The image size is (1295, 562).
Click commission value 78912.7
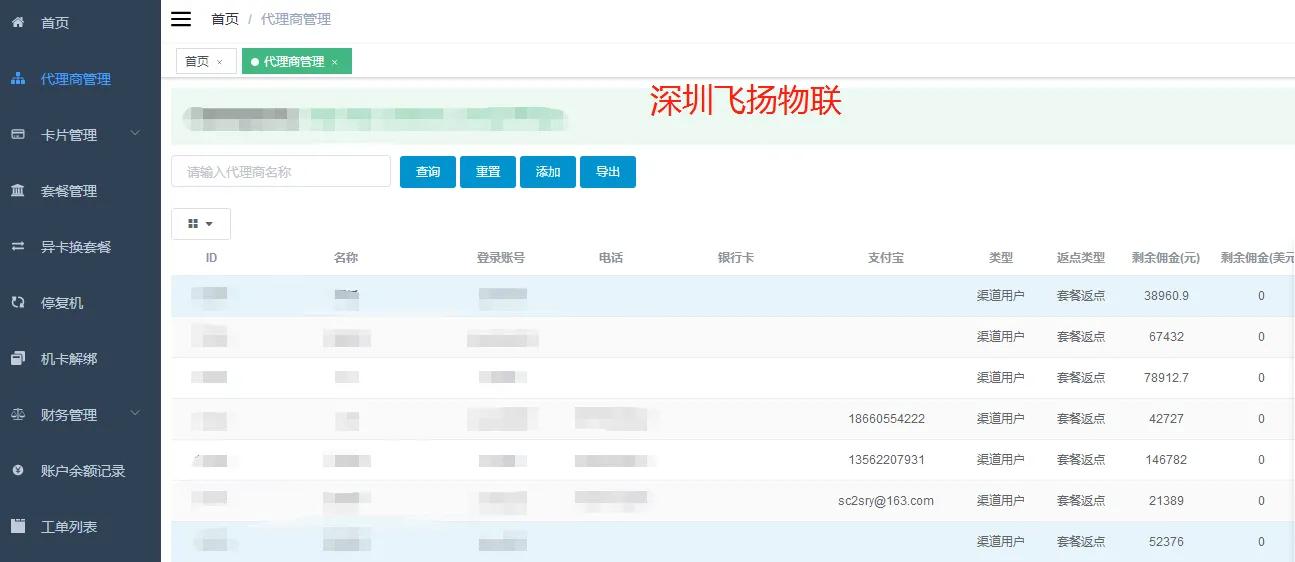[x=1166, y=378]
